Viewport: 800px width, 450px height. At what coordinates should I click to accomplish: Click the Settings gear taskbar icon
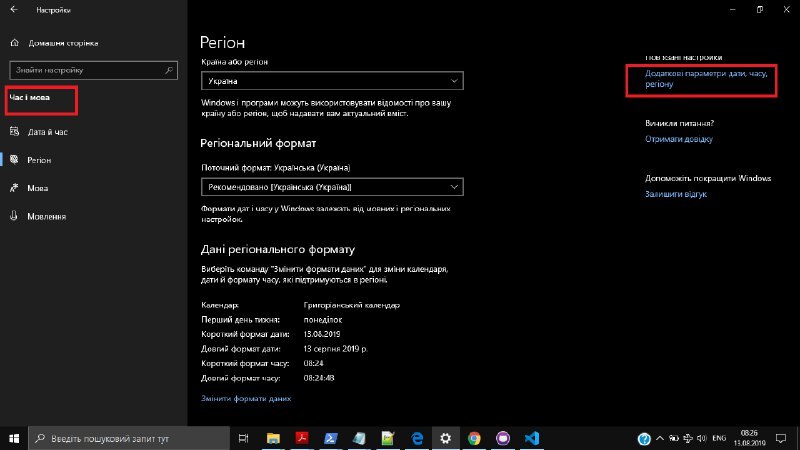pyautogui.click(x=445, y=438)
